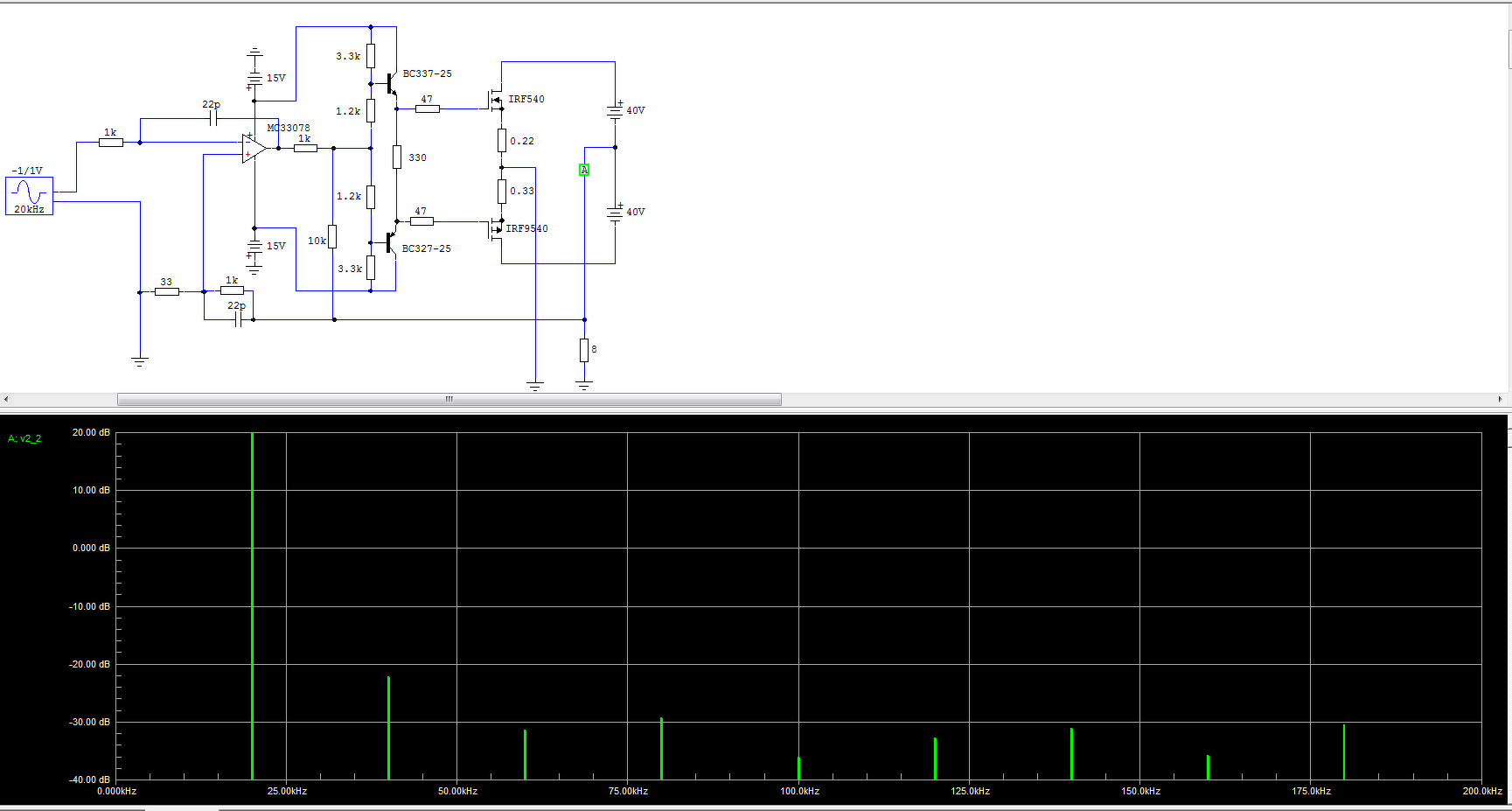Click the 330 ohm bias resistor
This screenshot has width=1512, height=811.
click(397, 157)
